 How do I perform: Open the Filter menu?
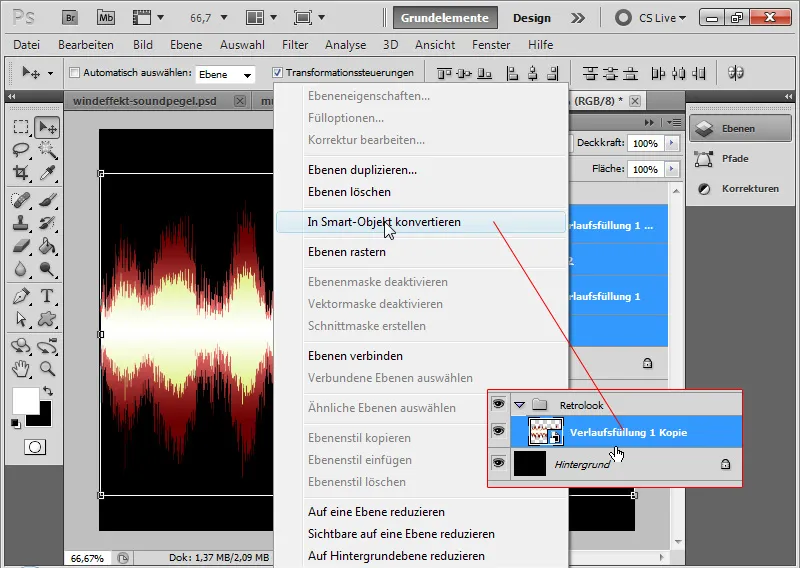(295, 45)
